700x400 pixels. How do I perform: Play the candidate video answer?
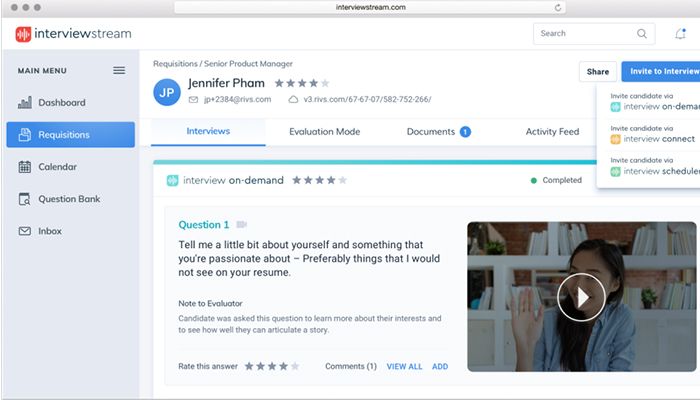pos(581,297)
